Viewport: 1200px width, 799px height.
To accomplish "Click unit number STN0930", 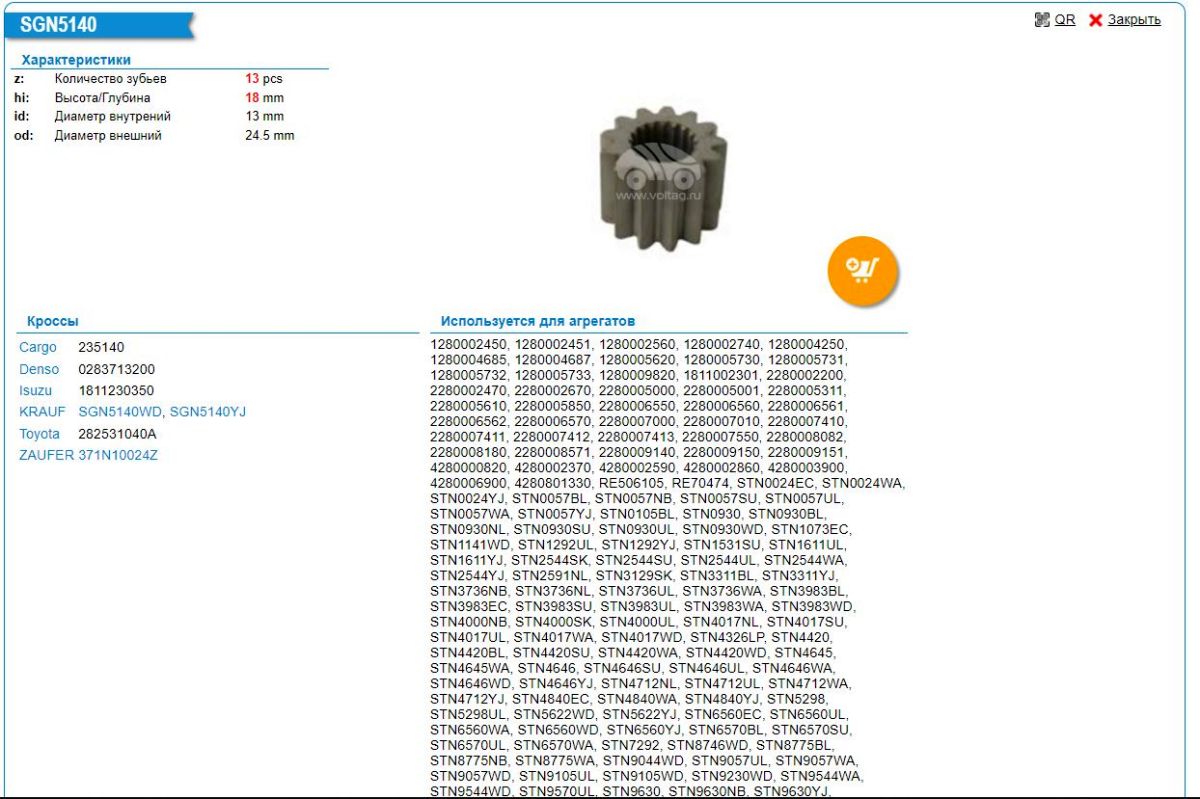I will click(712, 515).
